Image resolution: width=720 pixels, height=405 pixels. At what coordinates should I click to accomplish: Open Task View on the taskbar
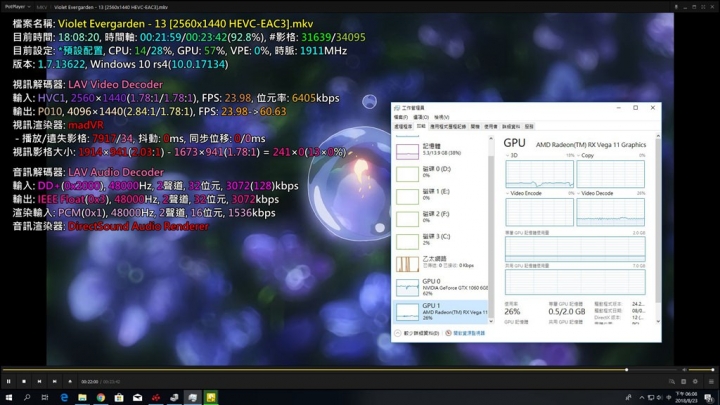point(45,397)
